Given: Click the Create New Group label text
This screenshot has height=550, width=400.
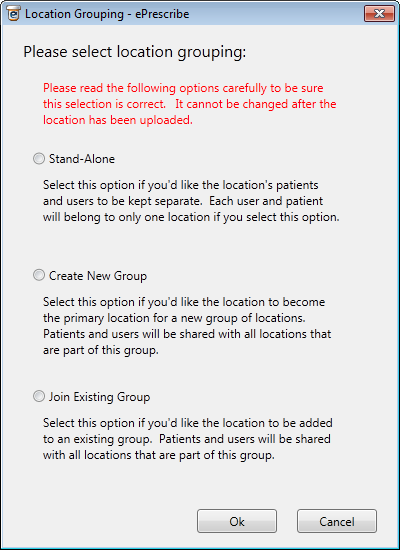Looking at the screenshot, I should (x=98, y=276).
